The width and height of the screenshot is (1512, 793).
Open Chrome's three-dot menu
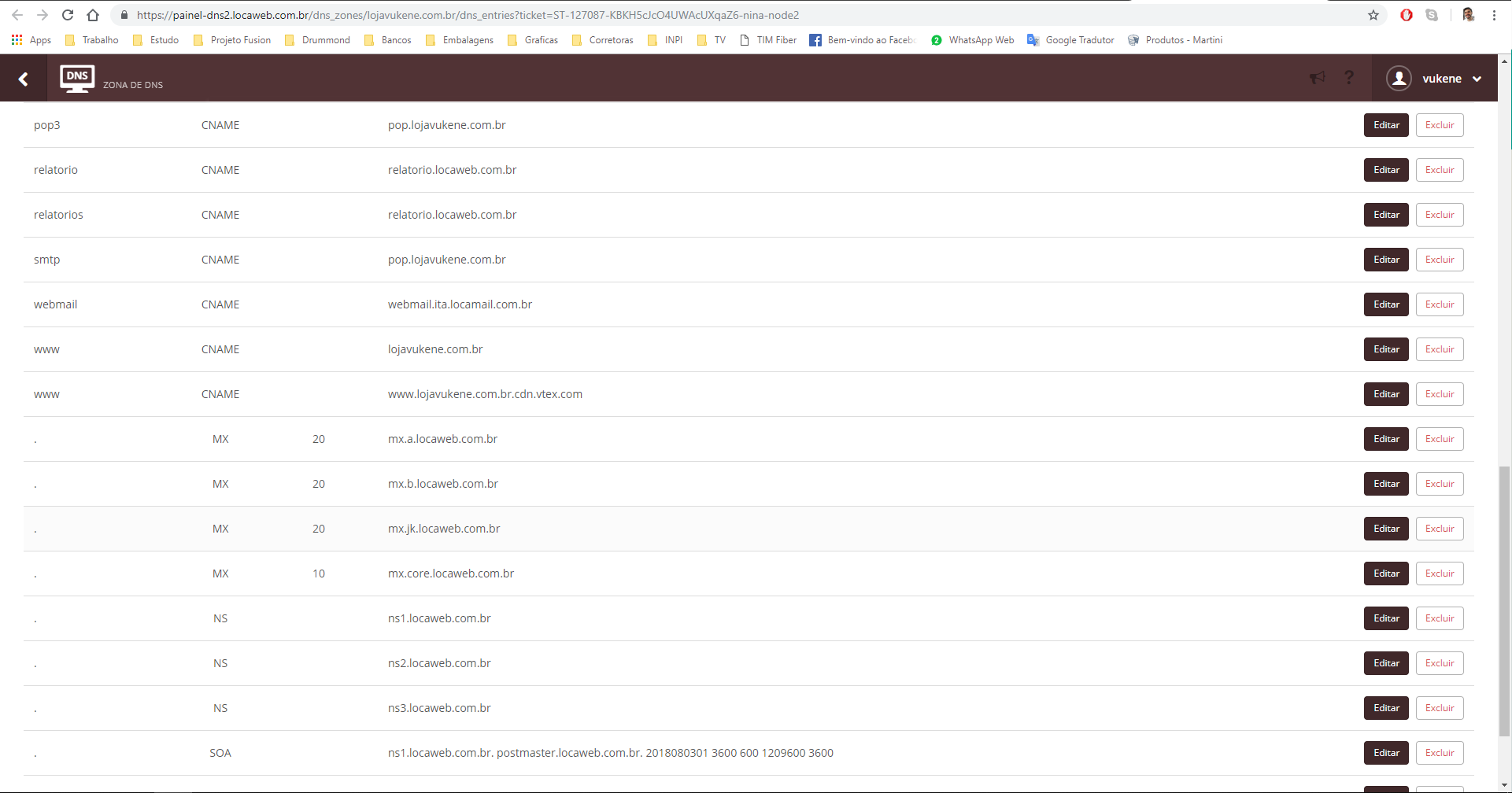click(x=1494, y=15)
